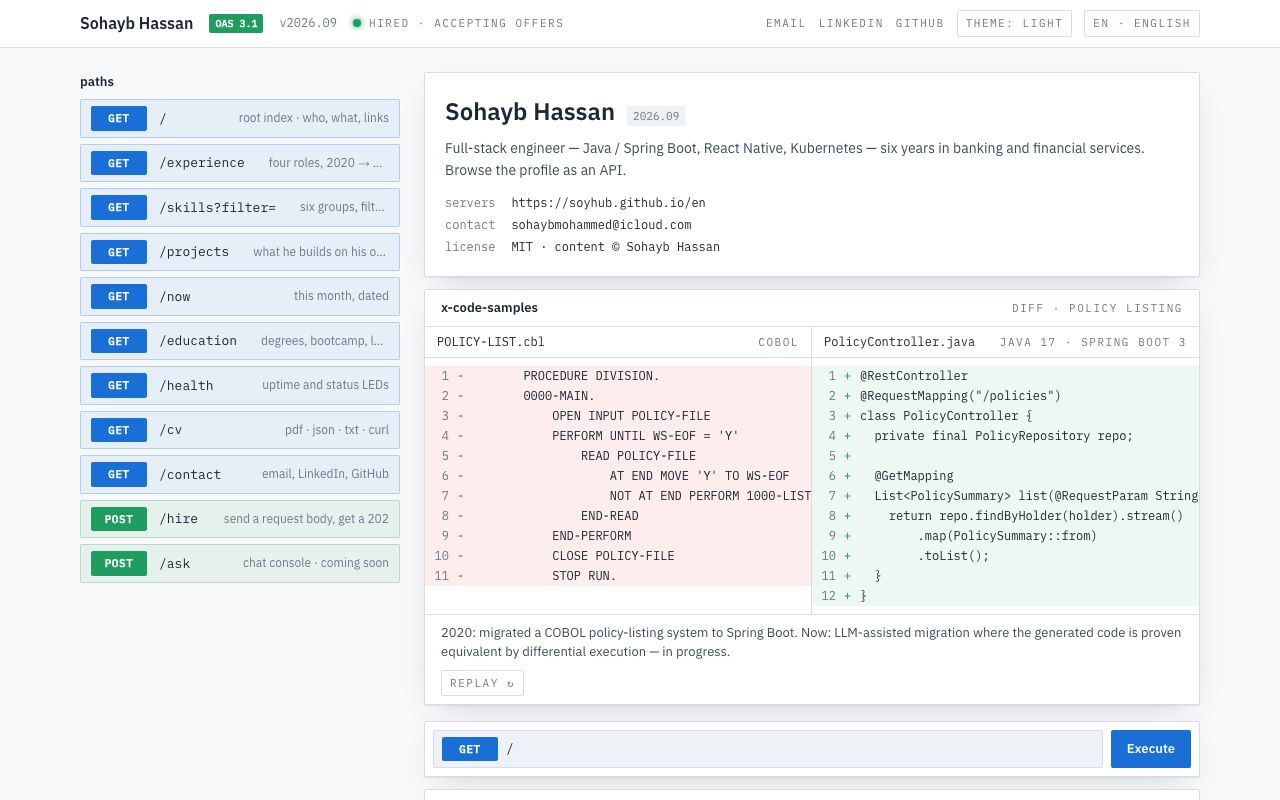Click the 2026.09 version badge beside name

[x=656, y=116]
